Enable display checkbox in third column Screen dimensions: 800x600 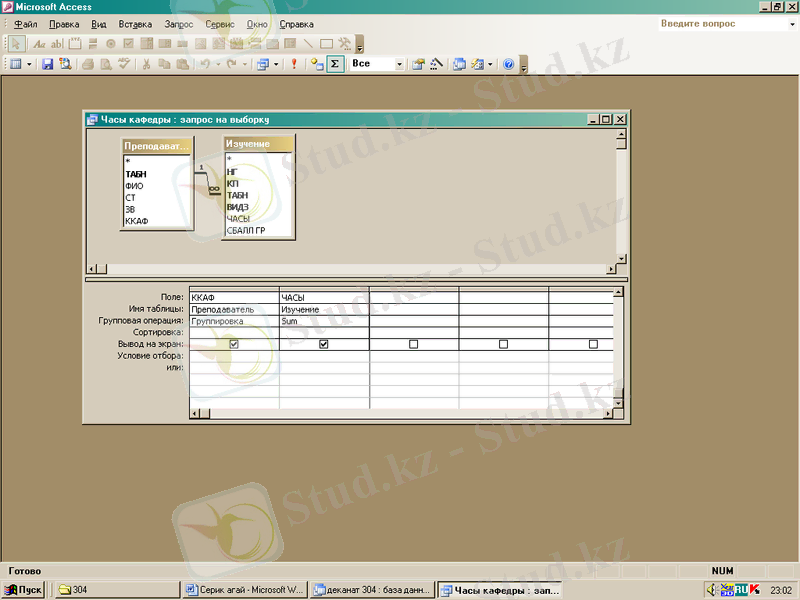coord(413,344)
